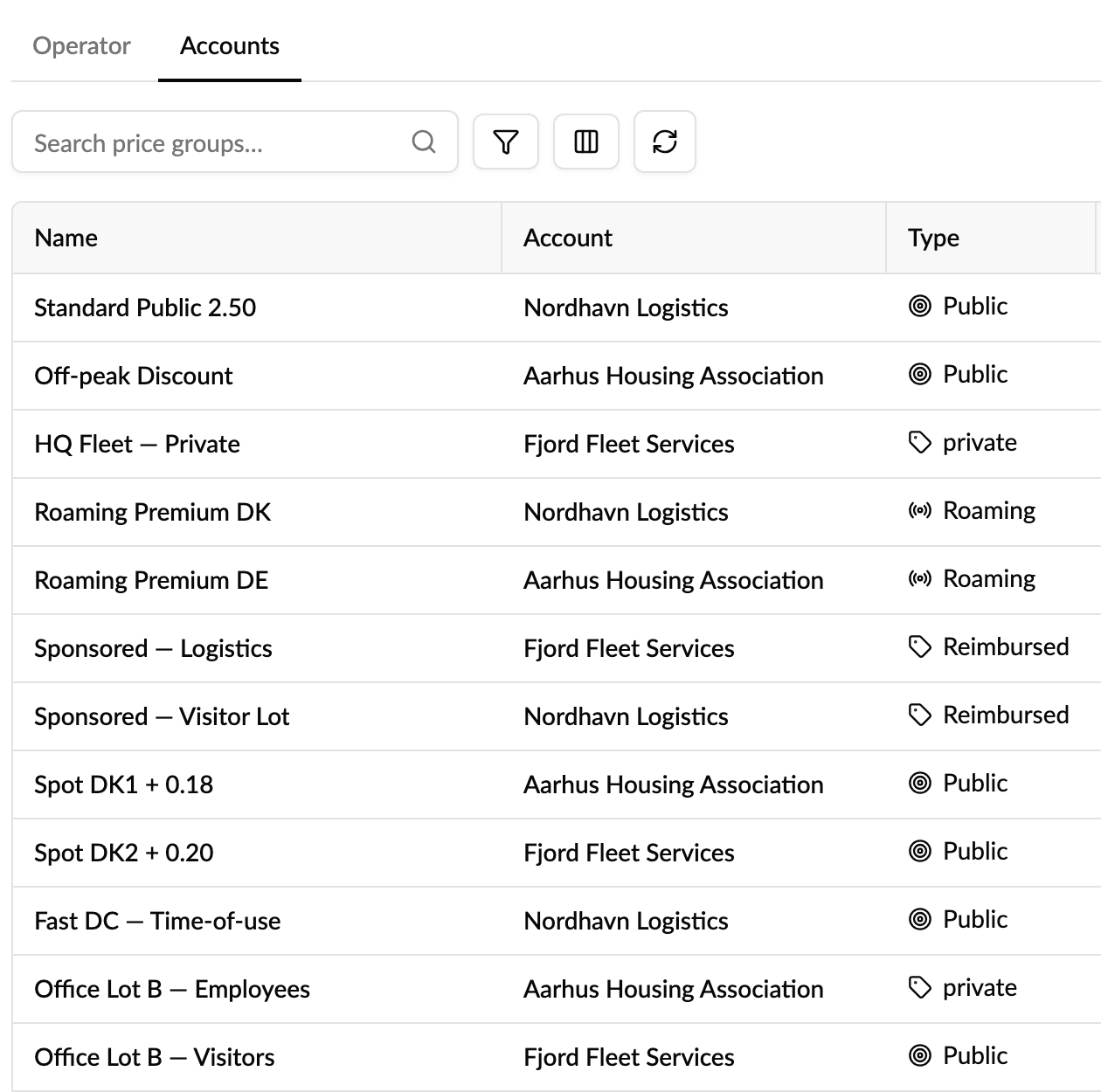Click Reimbursed tag icon for Sponsored — Logistics
Screen dimensions: 1101x1092
tap(920, 646)
